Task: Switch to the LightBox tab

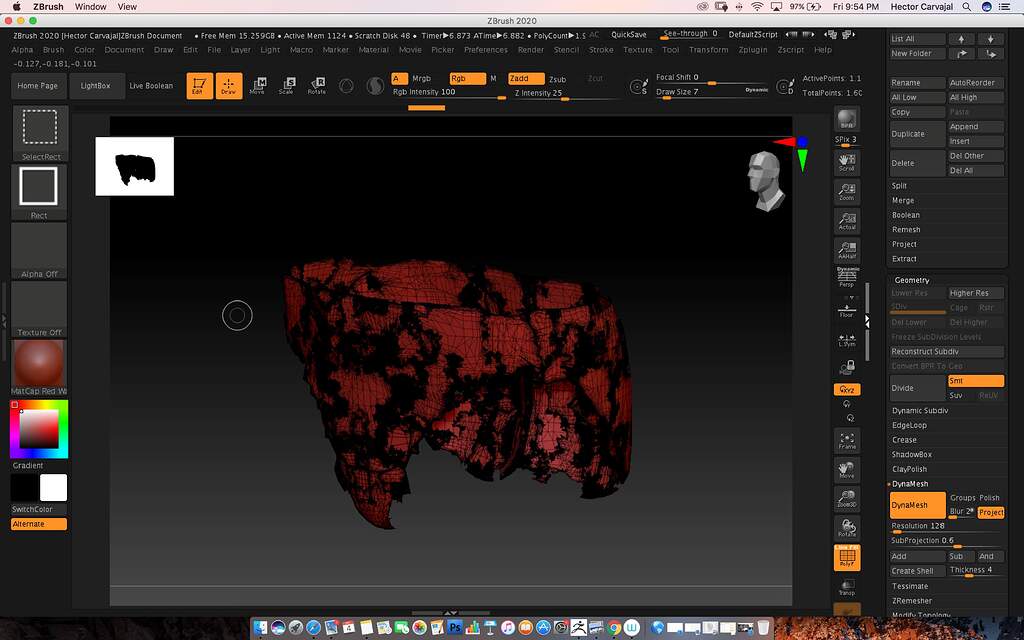Action: click(x=97, y=85)
